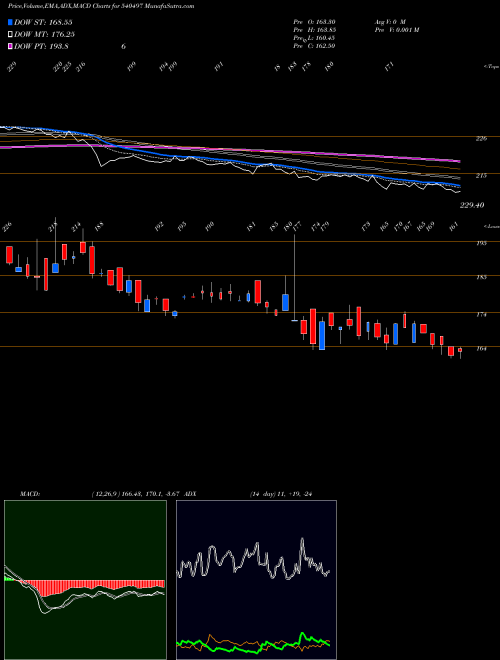Select the 'DOW MT: 176.25' legend text
This screenshot has width=500, height=660.
pos(45,34)
